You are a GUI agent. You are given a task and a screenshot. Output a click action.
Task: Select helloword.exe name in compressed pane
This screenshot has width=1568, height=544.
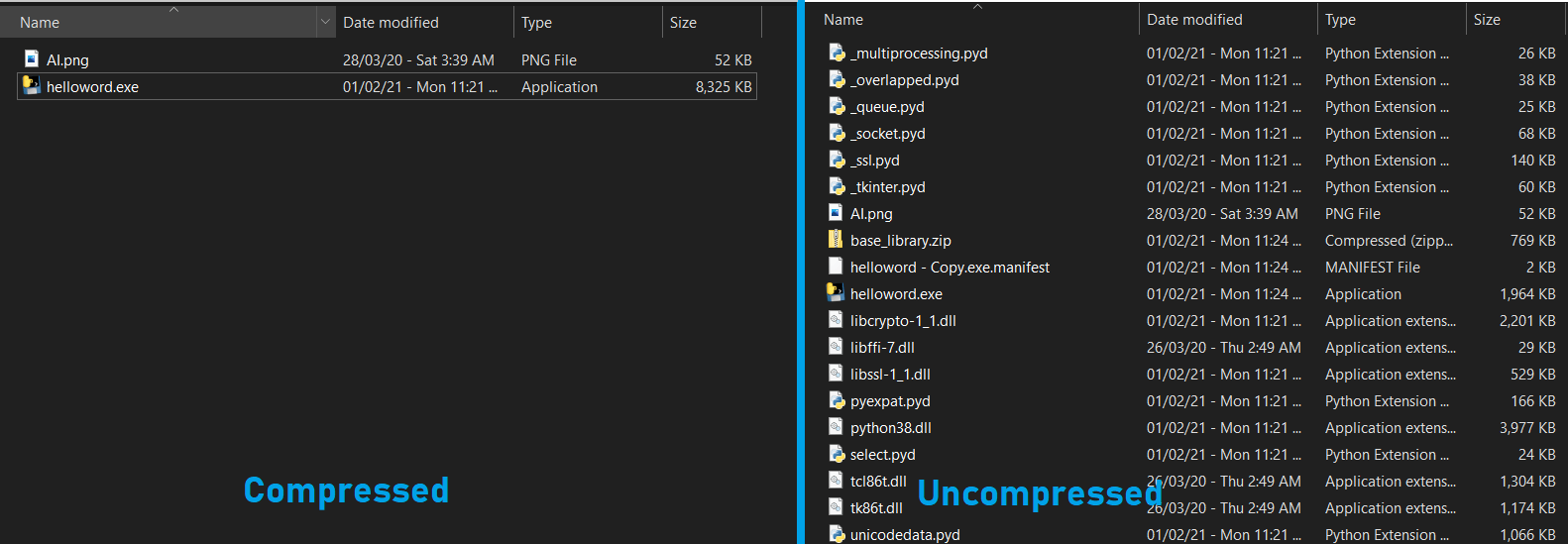(92, 87)
